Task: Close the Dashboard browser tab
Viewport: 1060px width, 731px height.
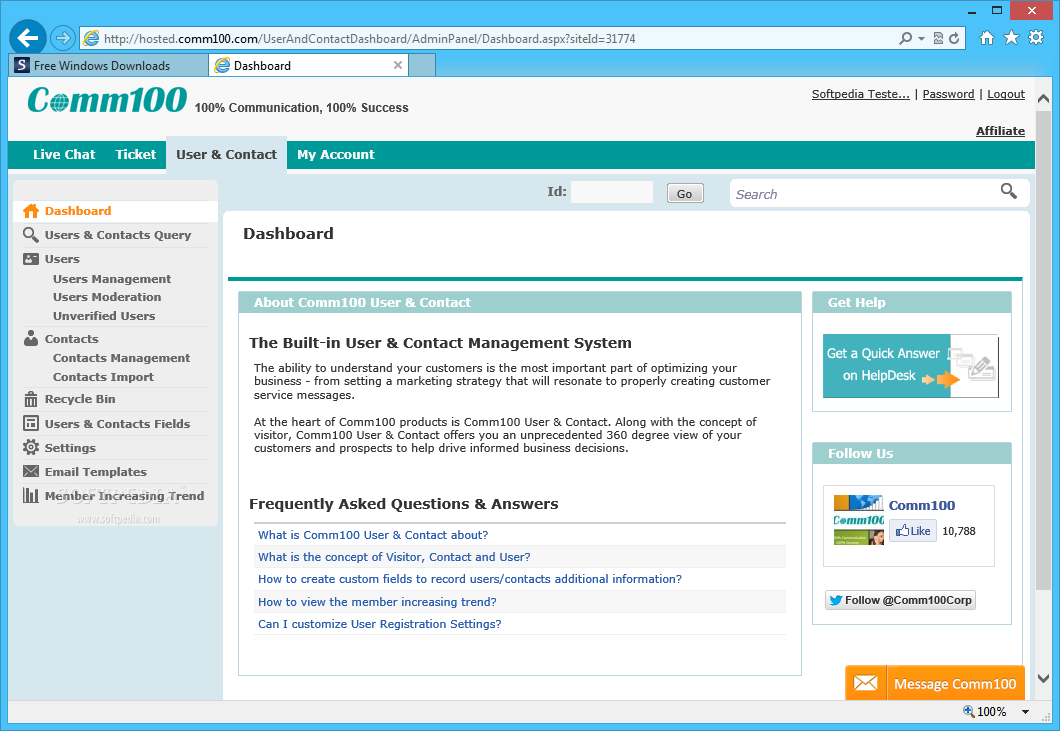Action: click(x=398, y=65)
